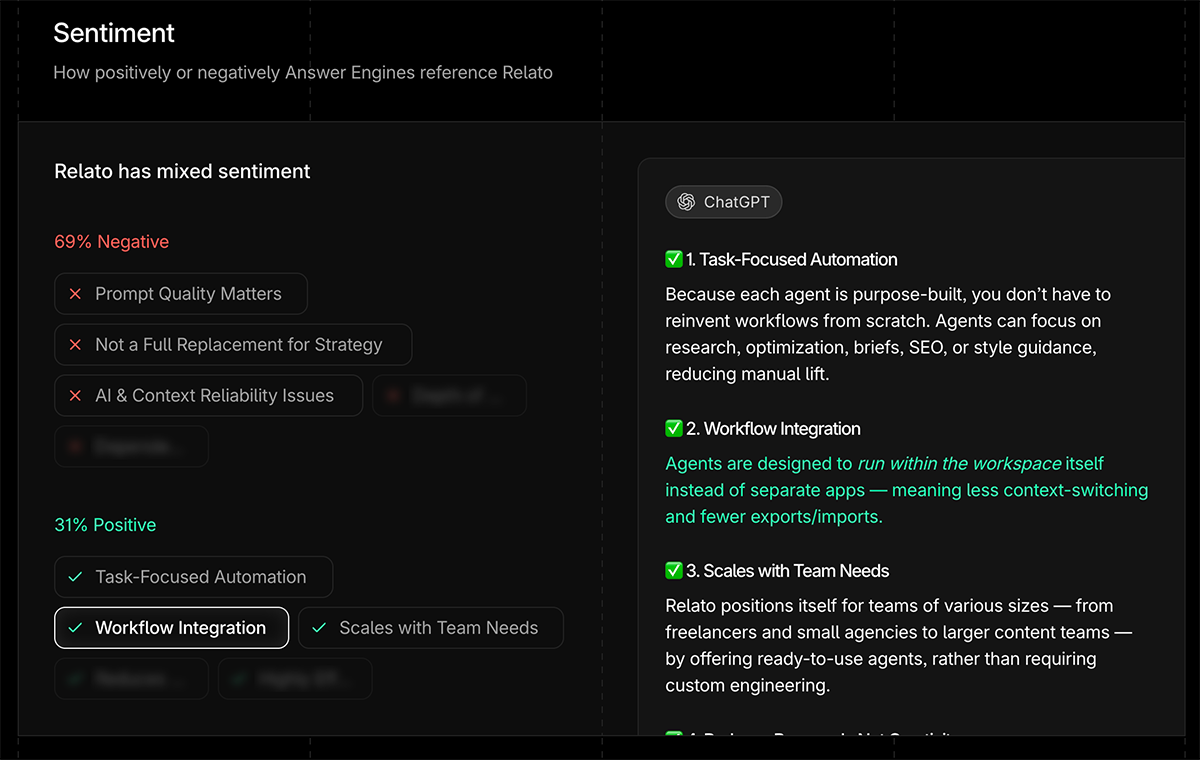Screen dimensions: 1200x760
Task: Click the 2. Workflow Integration heading
Action: click(x=773, y=428)
